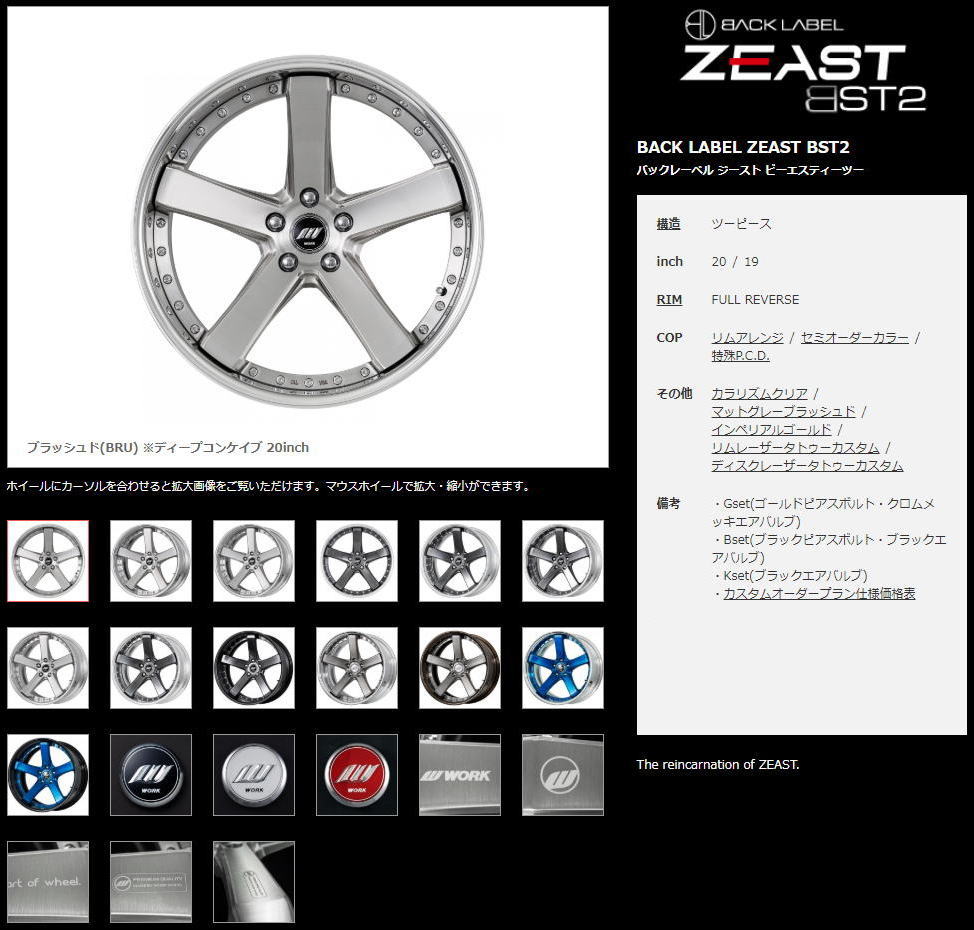Open the セミオーダーカラー link
The height and width of the screenshot is (930, 974).
tap(852, 337)
